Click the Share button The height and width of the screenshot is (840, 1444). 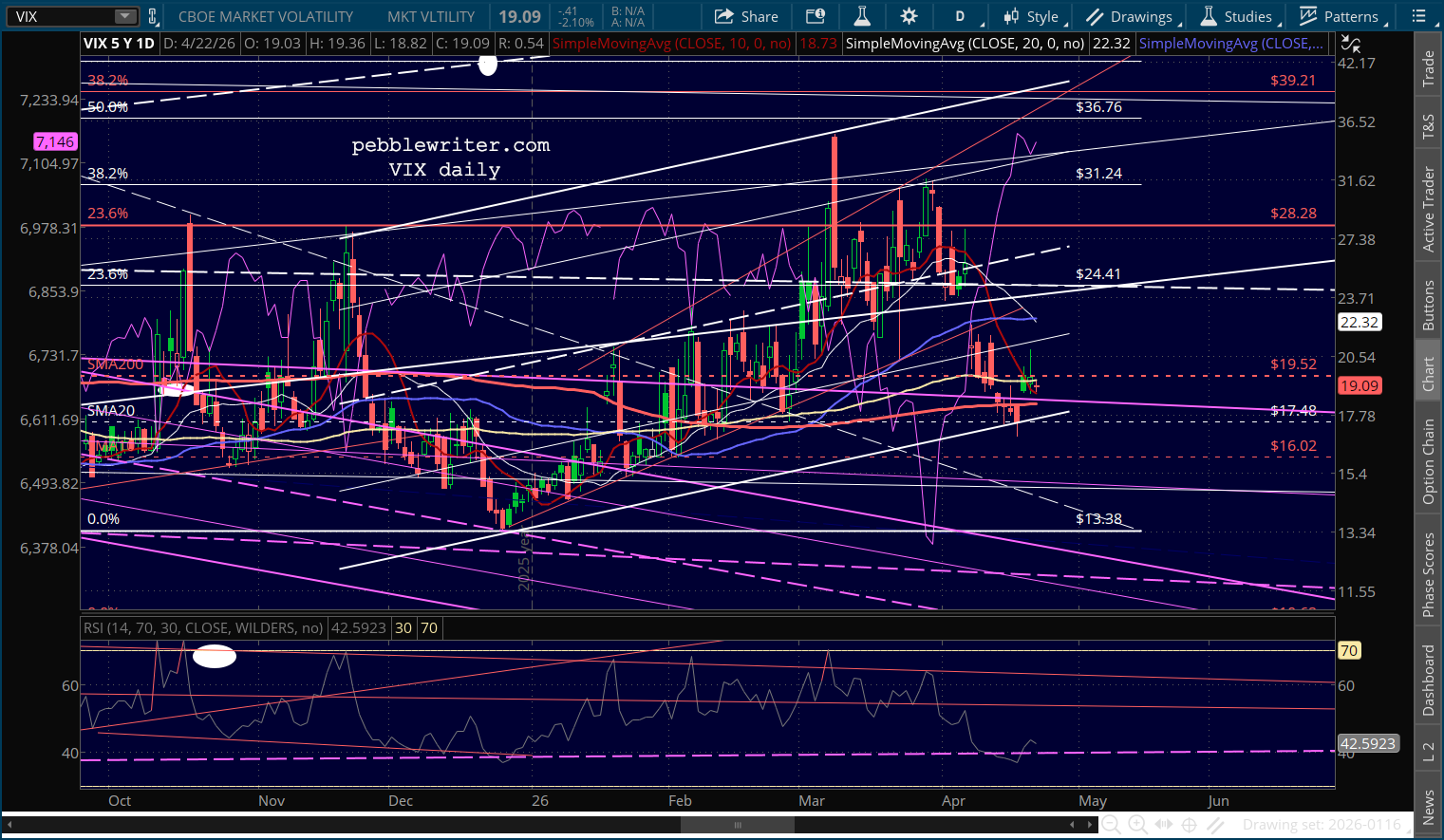coord(746,16)
